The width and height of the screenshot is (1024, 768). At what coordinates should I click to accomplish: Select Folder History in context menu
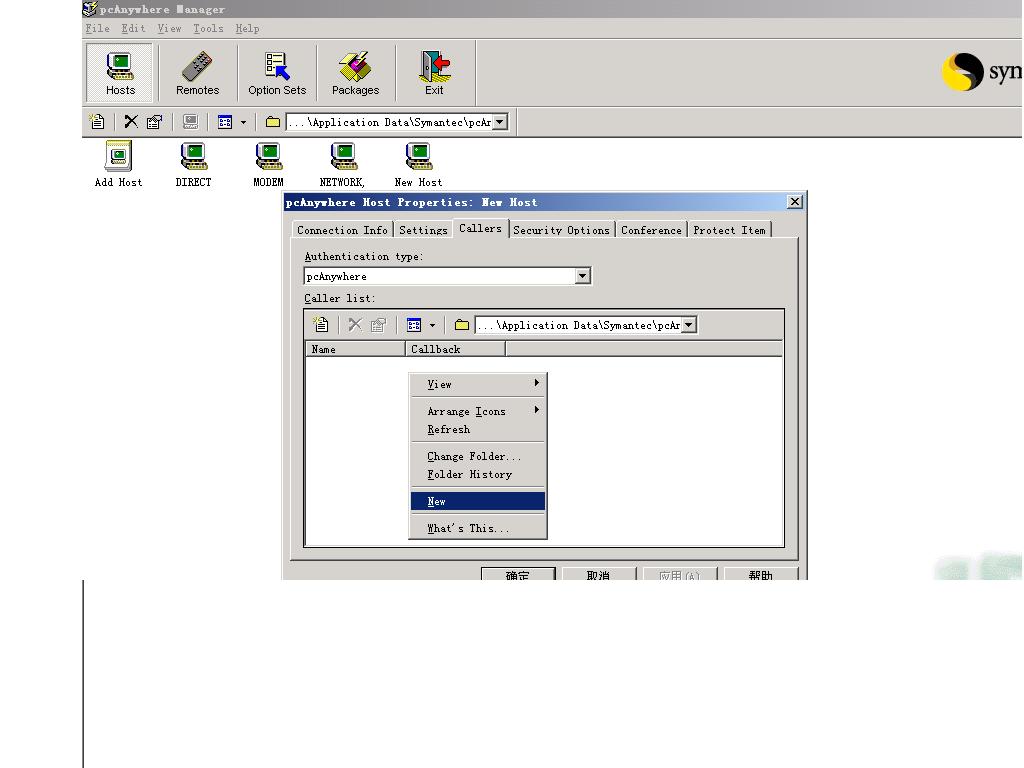478,474
